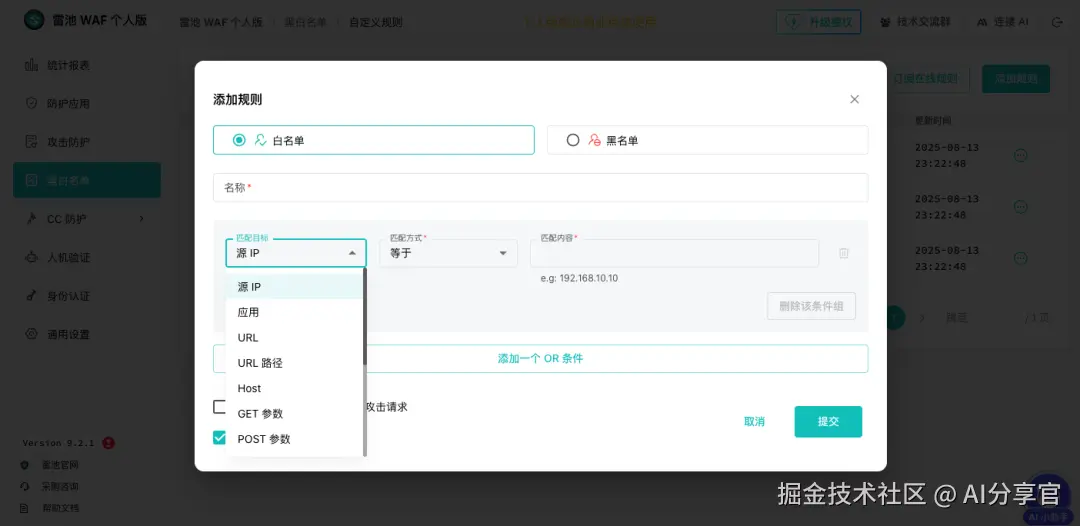
Task: Expand the CC 防护 sidebar chevron
Action: point(141,219)
